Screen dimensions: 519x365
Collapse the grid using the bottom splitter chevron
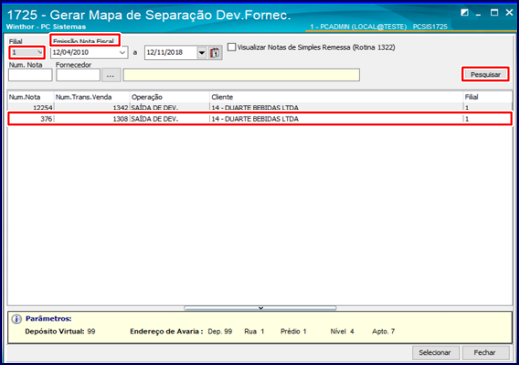click(x=260, y=308)
